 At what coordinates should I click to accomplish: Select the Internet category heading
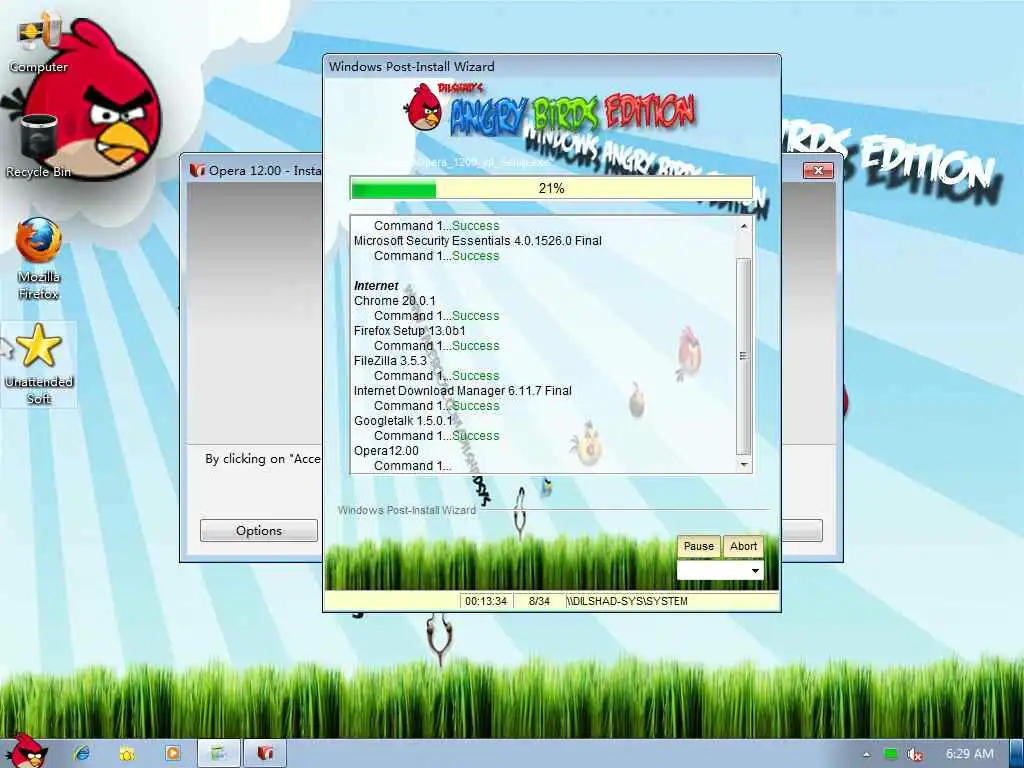(x=376, y=286)
